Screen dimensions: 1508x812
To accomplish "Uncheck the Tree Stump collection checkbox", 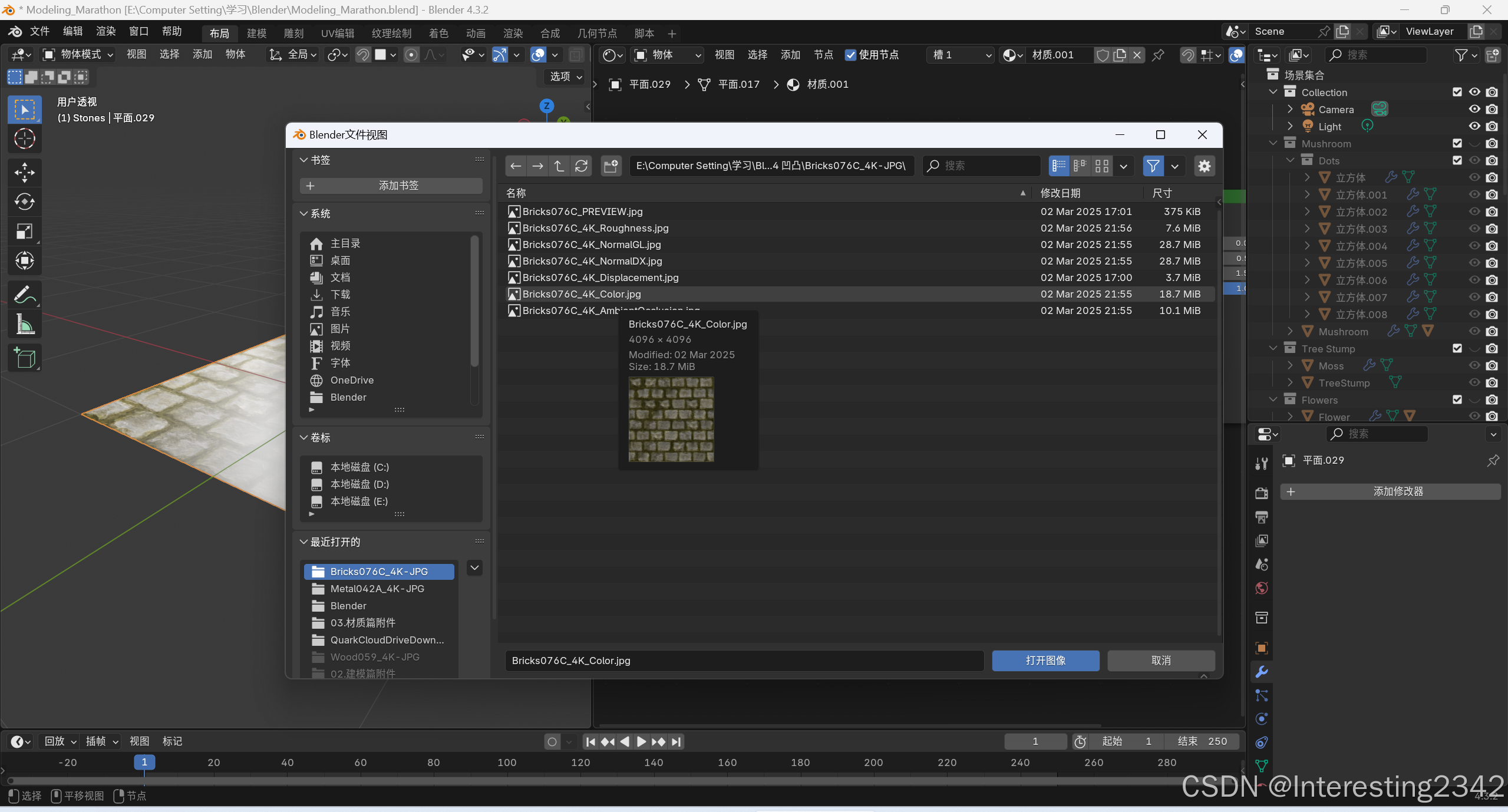I will (1457, 348).
